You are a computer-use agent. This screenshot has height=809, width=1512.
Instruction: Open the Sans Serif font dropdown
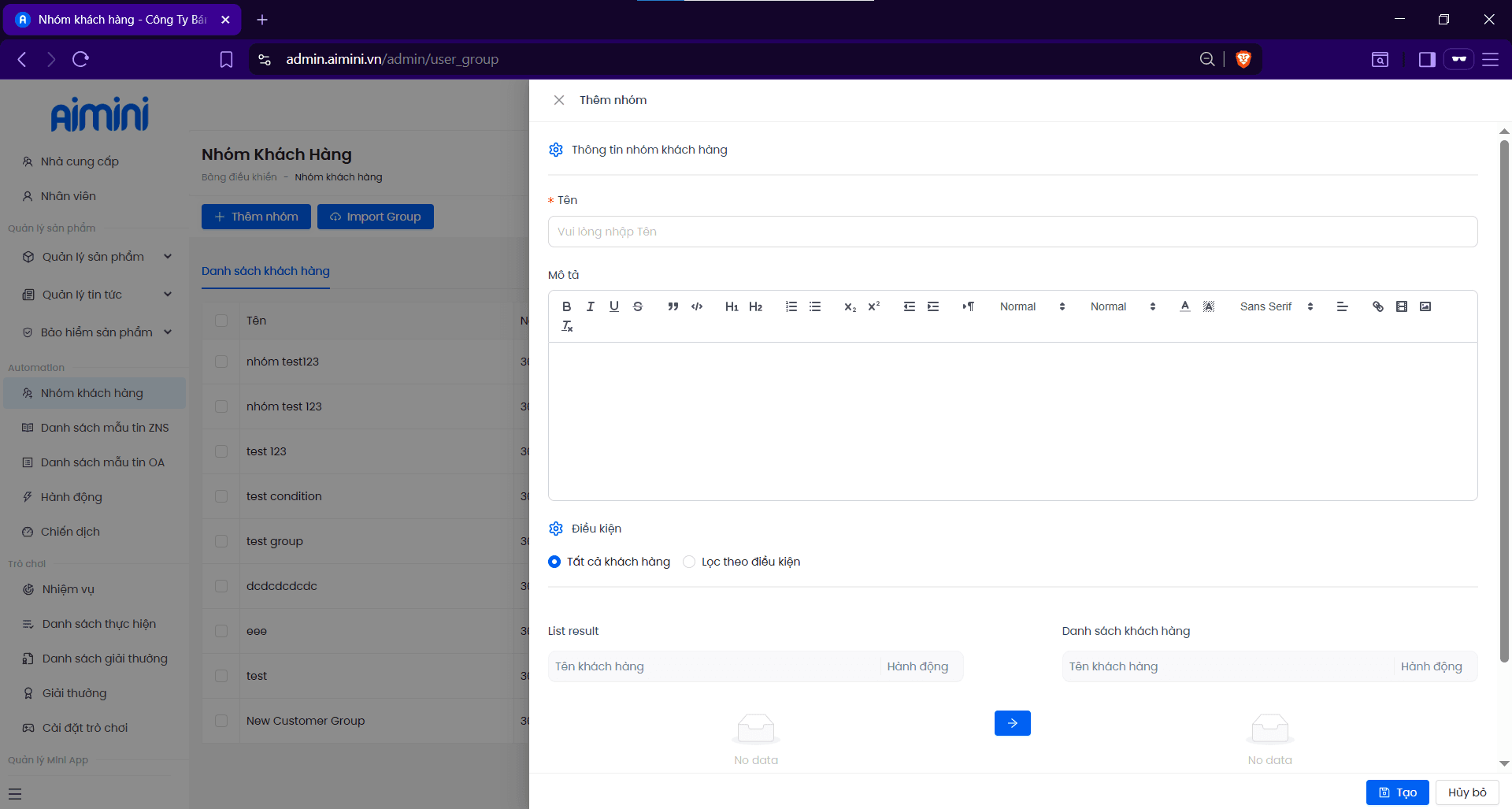[1276, 306]
